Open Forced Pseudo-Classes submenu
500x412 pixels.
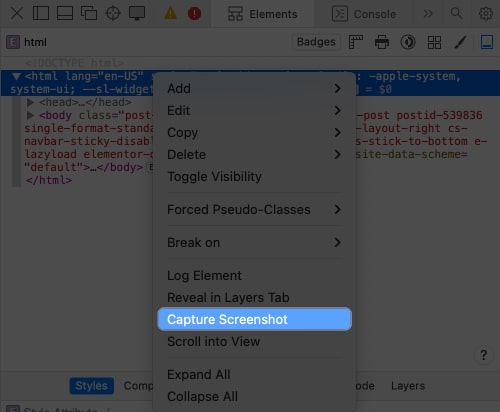click(254, 209)
